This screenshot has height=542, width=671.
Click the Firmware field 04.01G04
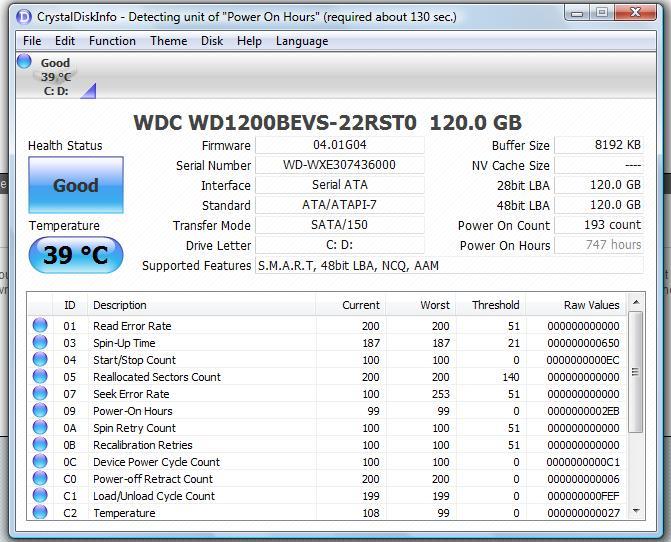pos(340,145)
